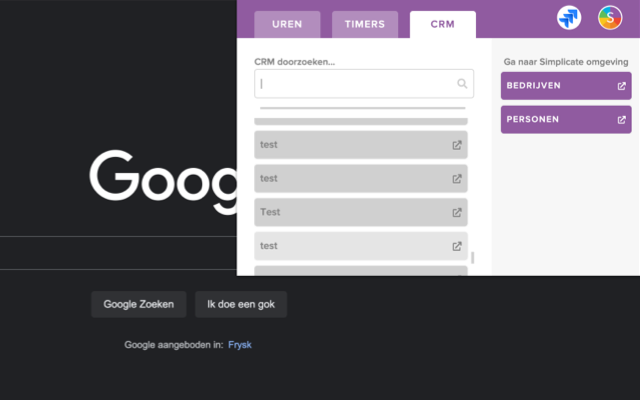Open external link icon on second test row
The width and height of the screenshot is (640, 400).
457,179
